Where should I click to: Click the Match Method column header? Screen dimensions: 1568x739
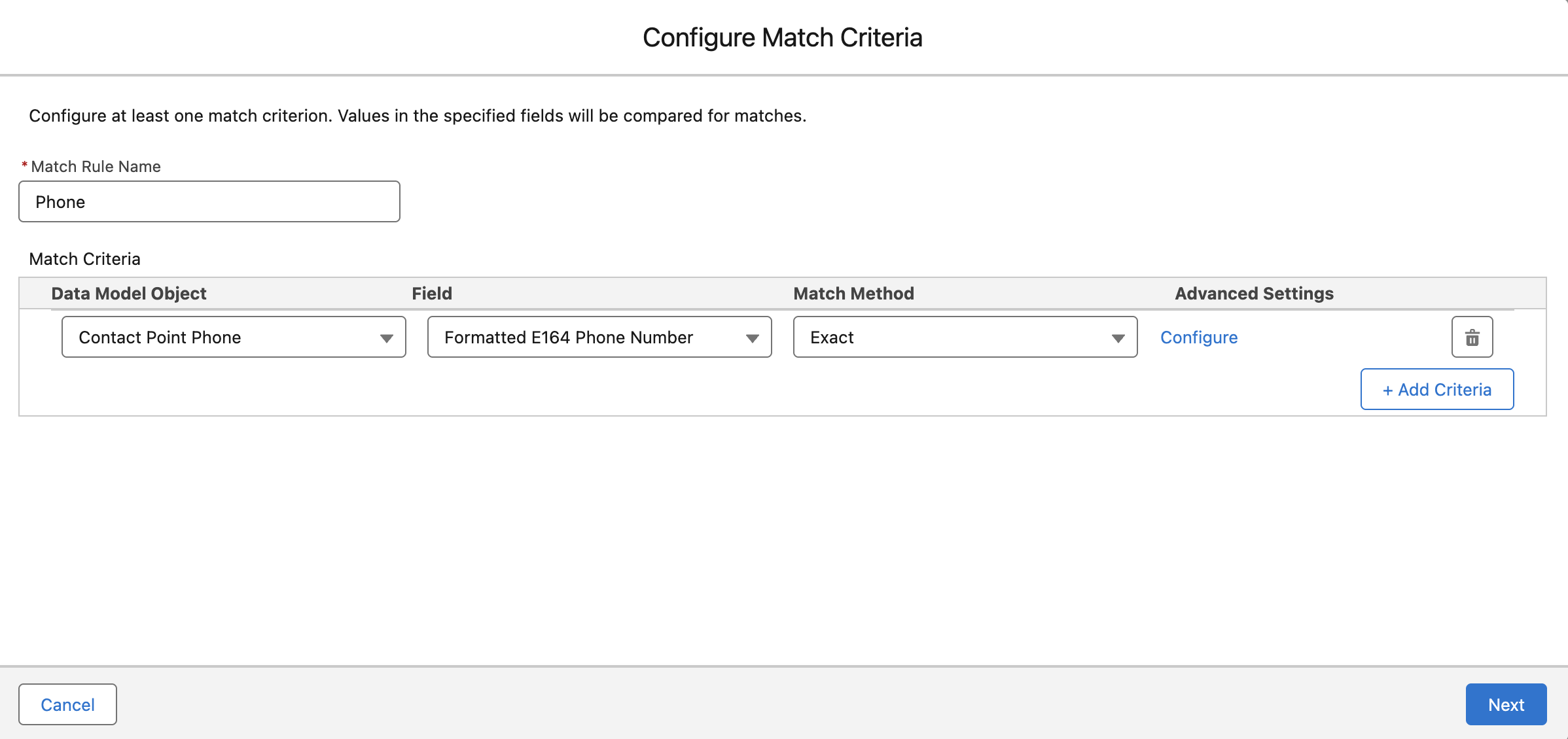[x=853, y=294]
